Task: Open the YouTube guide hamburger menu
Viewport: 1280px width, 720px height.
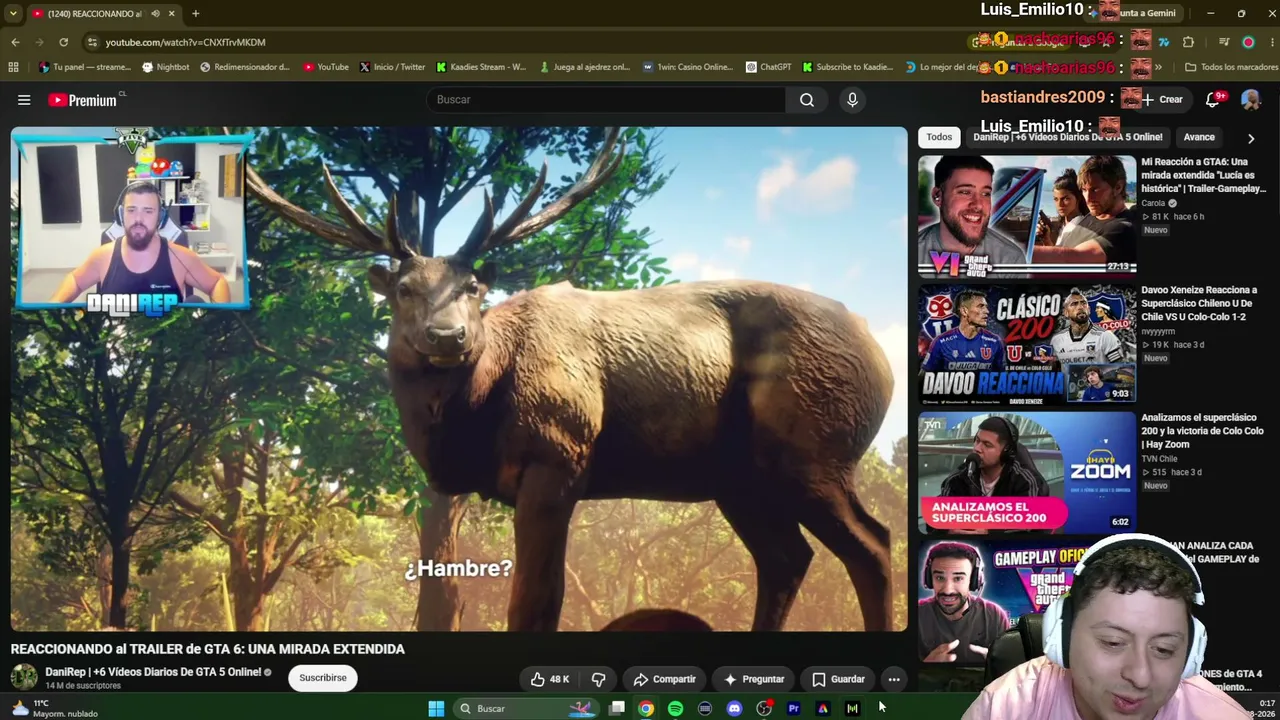Action: [x=24, y=100]
